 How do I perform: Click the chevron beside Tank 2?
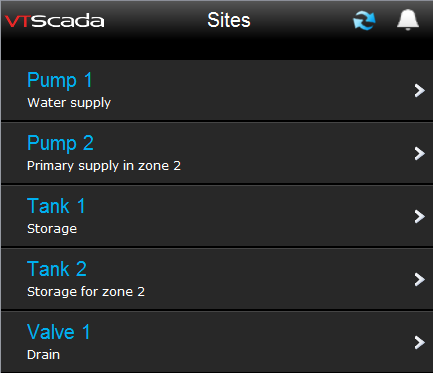420,279
